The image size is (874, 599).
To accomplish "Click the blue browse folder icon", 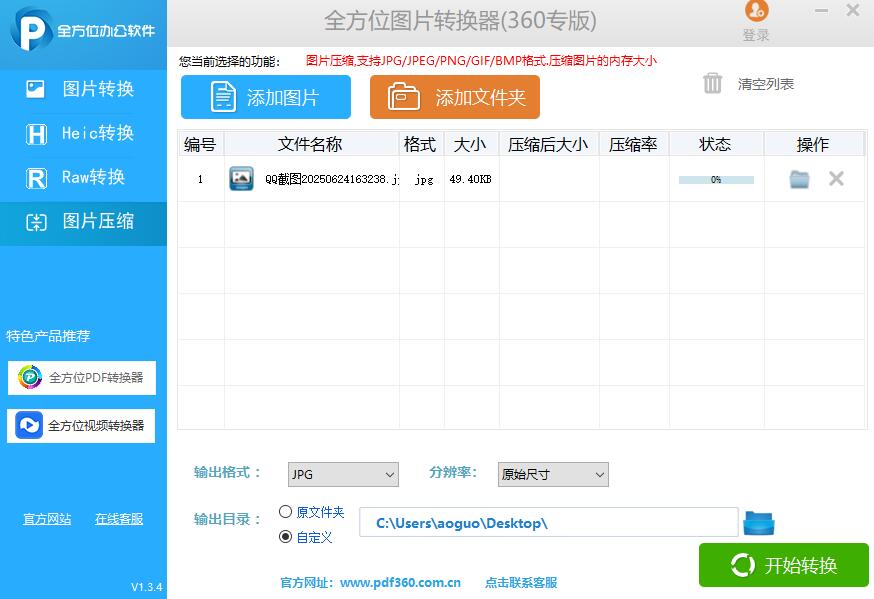I will 759,523.
